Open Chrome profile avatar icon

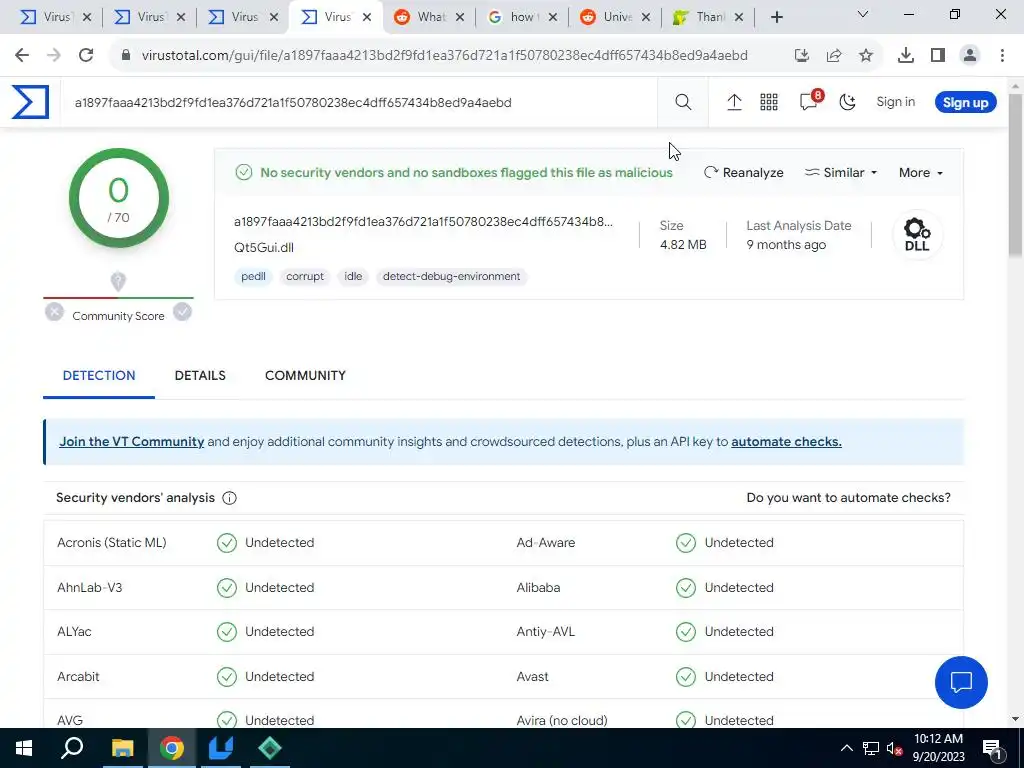click(x=970, y=56)
